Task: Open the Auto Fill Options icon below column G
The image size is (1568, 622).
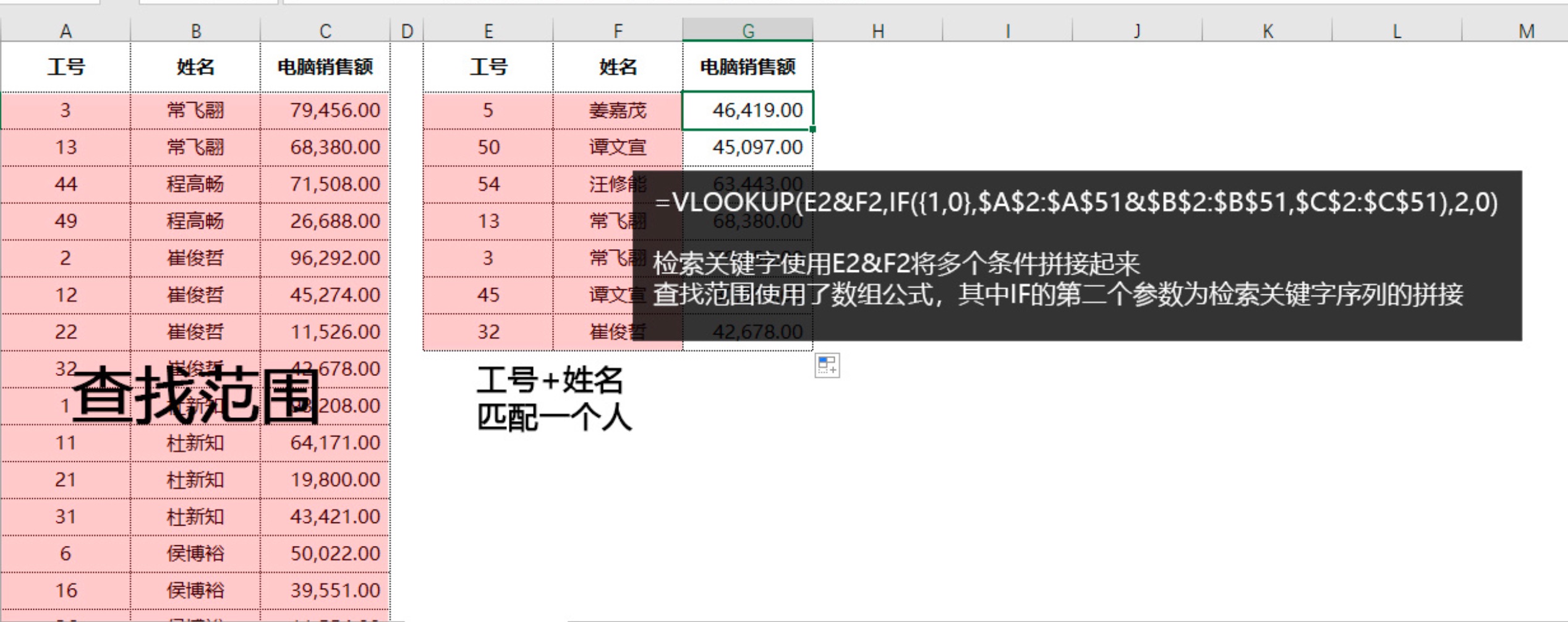Action: click(827, 365)
